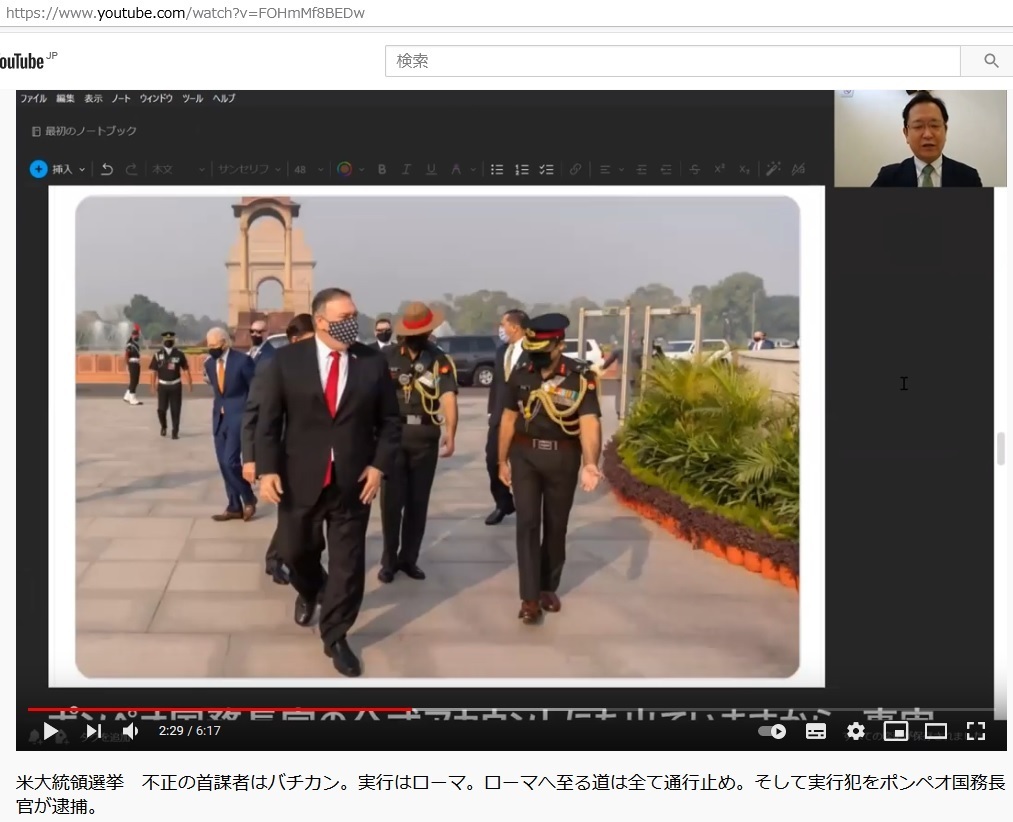Viewport: 1013px width, 822px height.
Task: Open 最初のノートブック notebook link
Action: [x=84, y=131]
